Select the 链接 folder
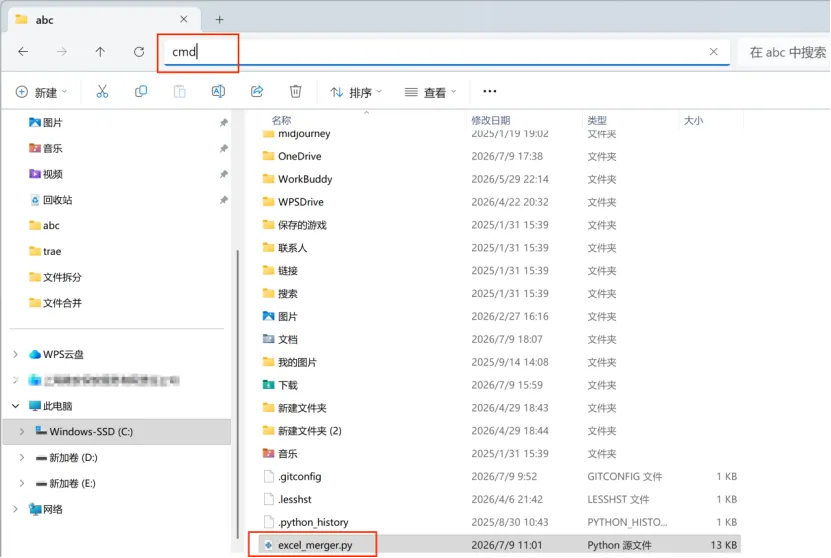Screen dimensions: 831x558 click(x=280, y=270)
